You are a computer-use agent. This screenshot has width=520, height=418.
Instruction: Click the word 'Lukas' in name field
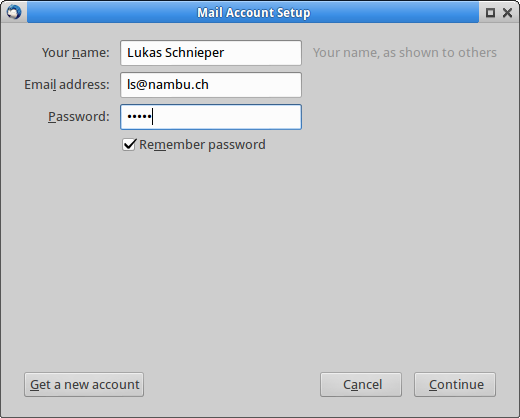coord(144,53)
